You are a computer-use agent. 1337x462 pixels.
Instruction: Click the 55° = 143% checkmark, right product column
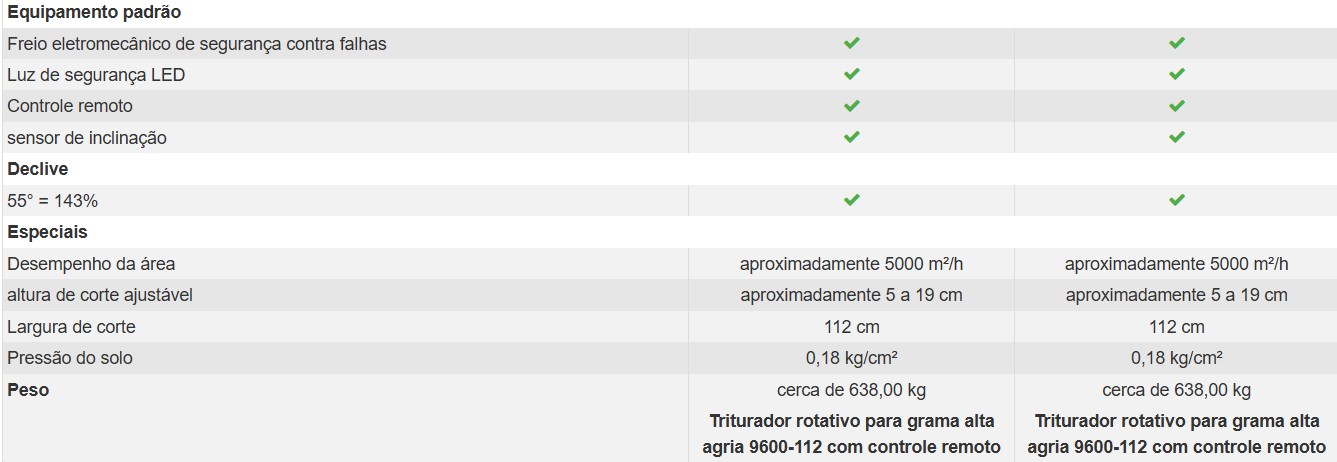1177,200
